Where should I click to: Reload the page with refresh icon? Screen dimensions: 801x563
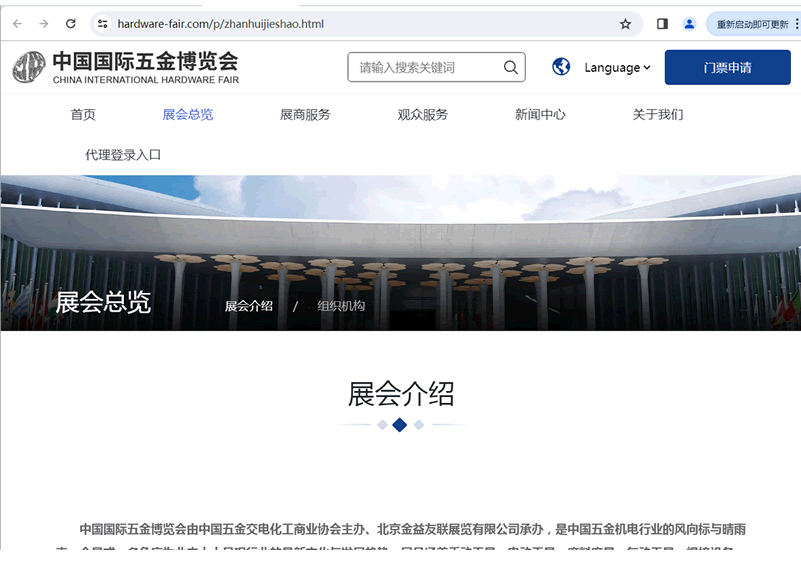(x=71, y=24)
